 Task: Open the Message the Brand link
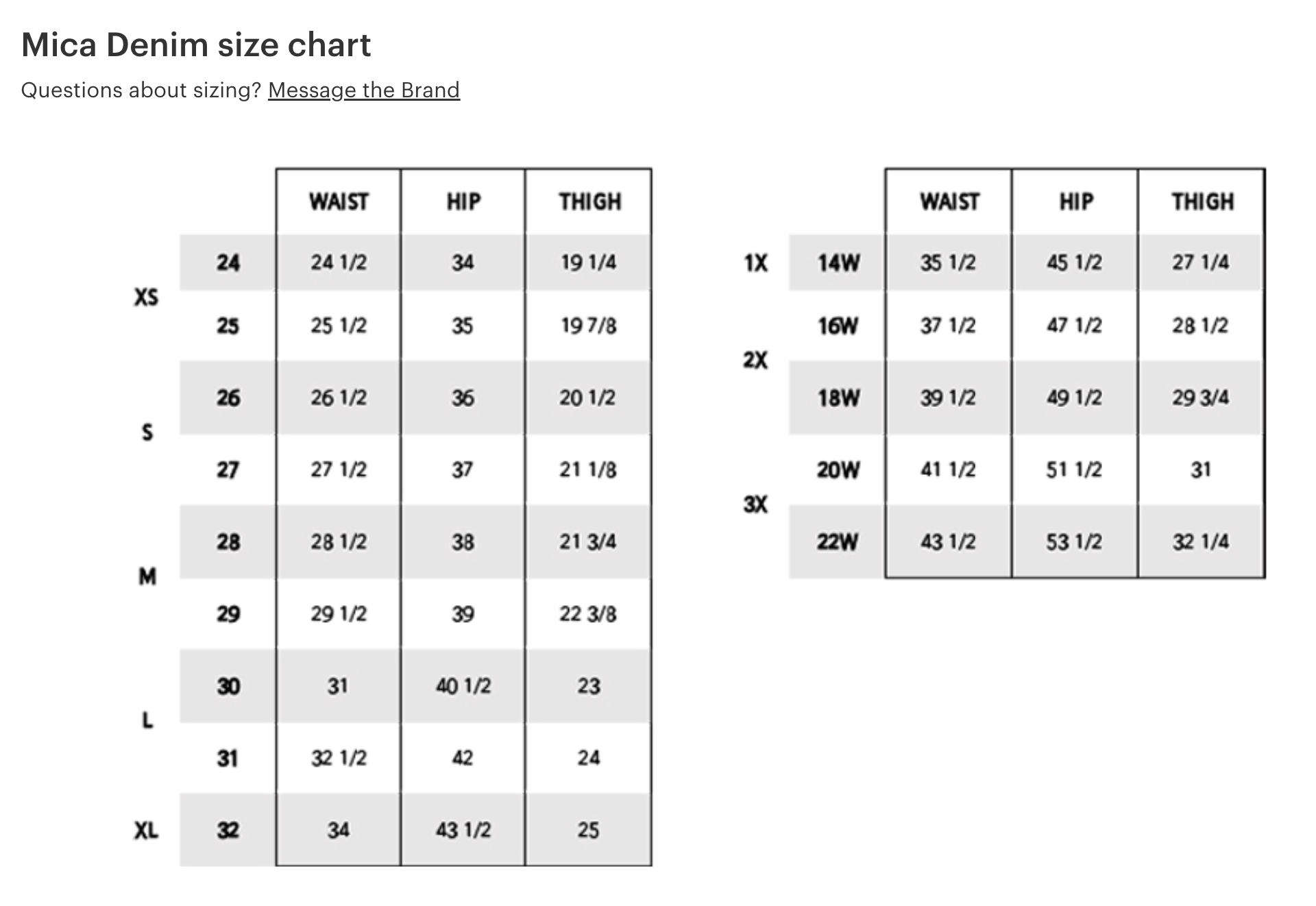(363, 90)
